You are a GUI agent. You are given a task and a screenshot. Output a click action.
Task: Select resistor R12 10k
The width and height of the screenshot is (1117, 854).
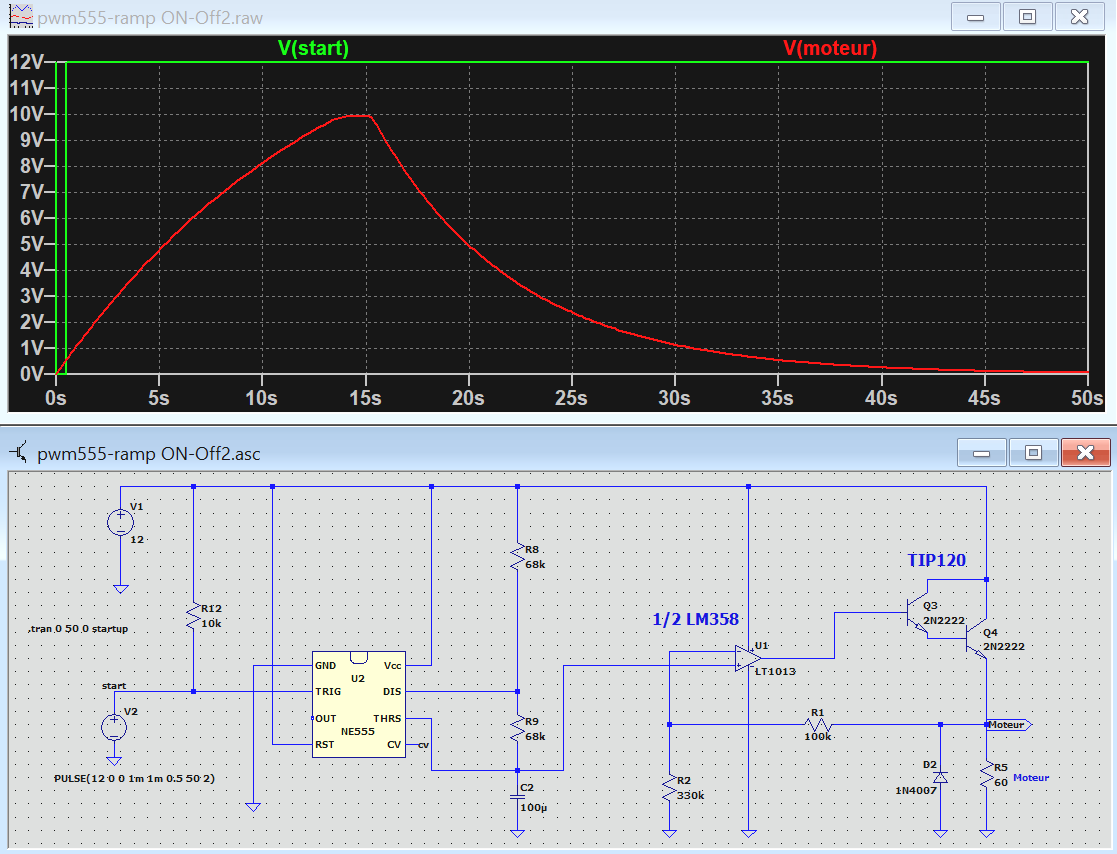[x=193, y=616]
